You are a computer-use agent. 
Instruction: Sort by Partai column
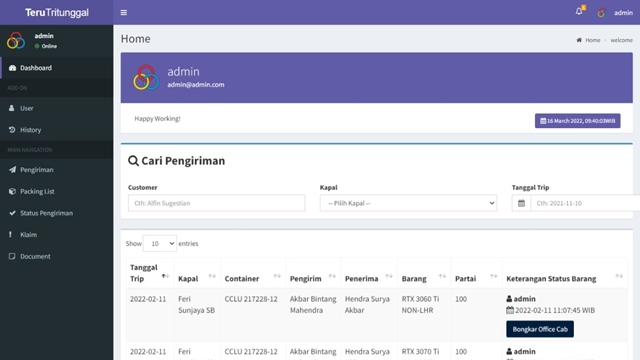(x=476, y=273)
